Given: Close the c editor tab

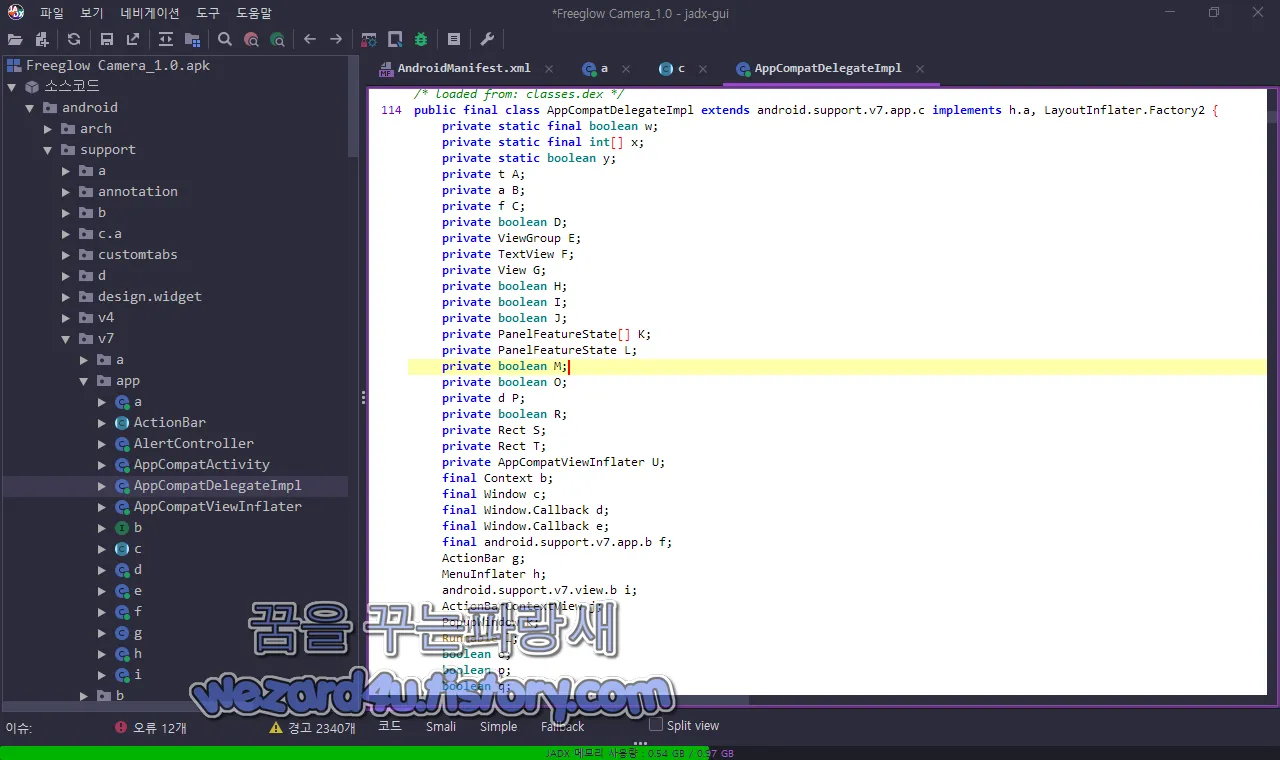Looking at the screenshot, I should [x=703, y=69].
